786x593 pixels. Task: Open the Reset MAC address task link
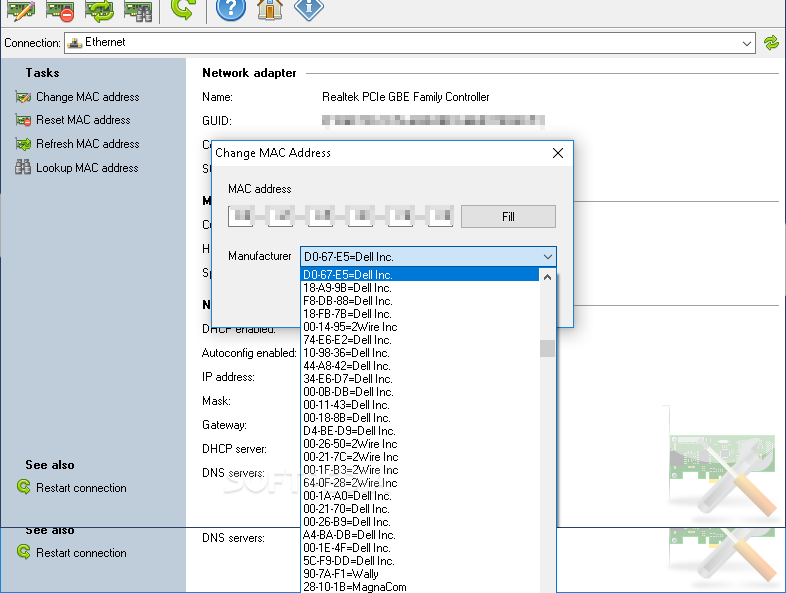83,120
